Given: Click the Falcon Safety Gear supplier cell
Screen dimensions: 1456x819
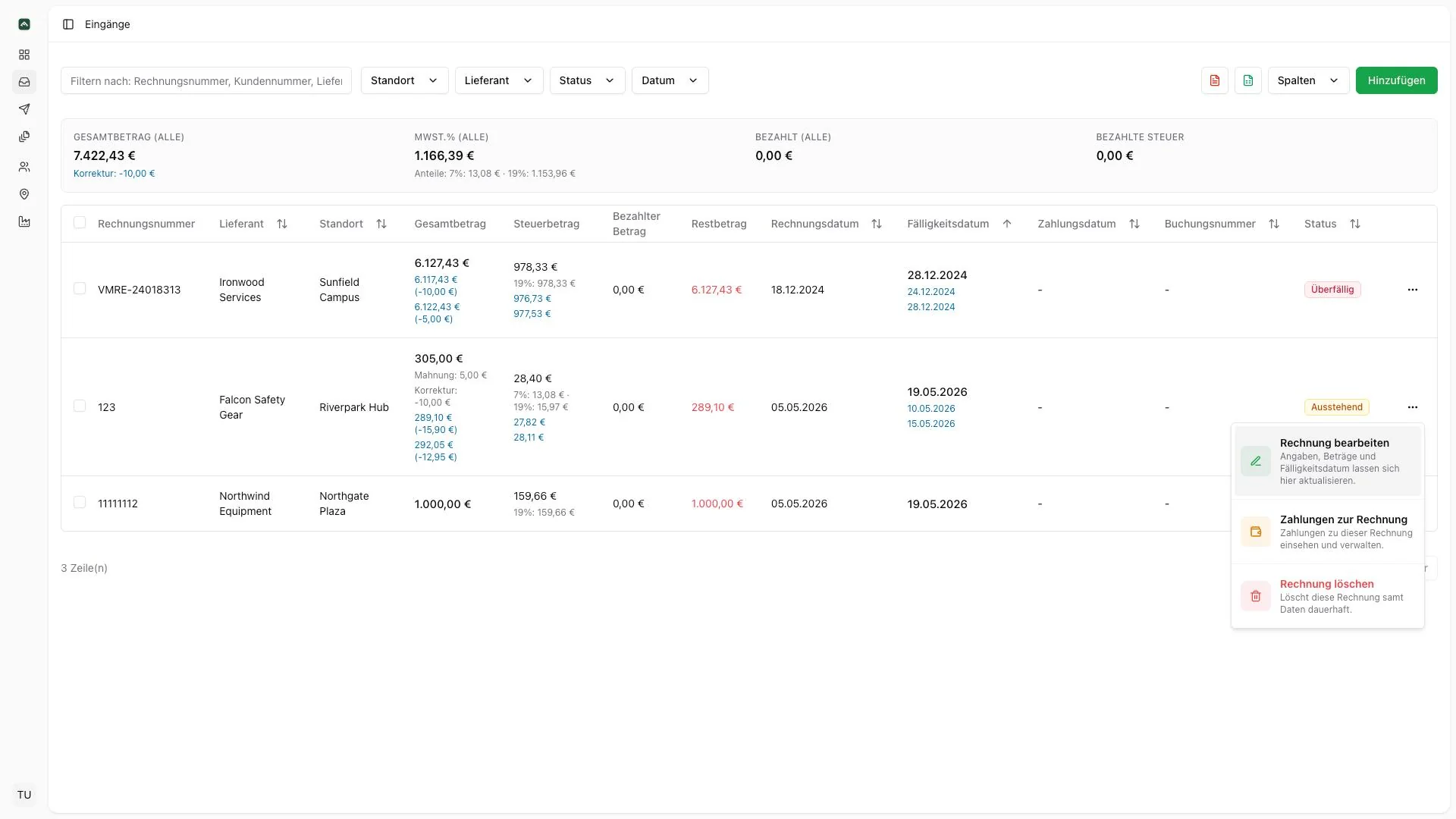Looking at the screenshot, I should click(x=253, y=407).
